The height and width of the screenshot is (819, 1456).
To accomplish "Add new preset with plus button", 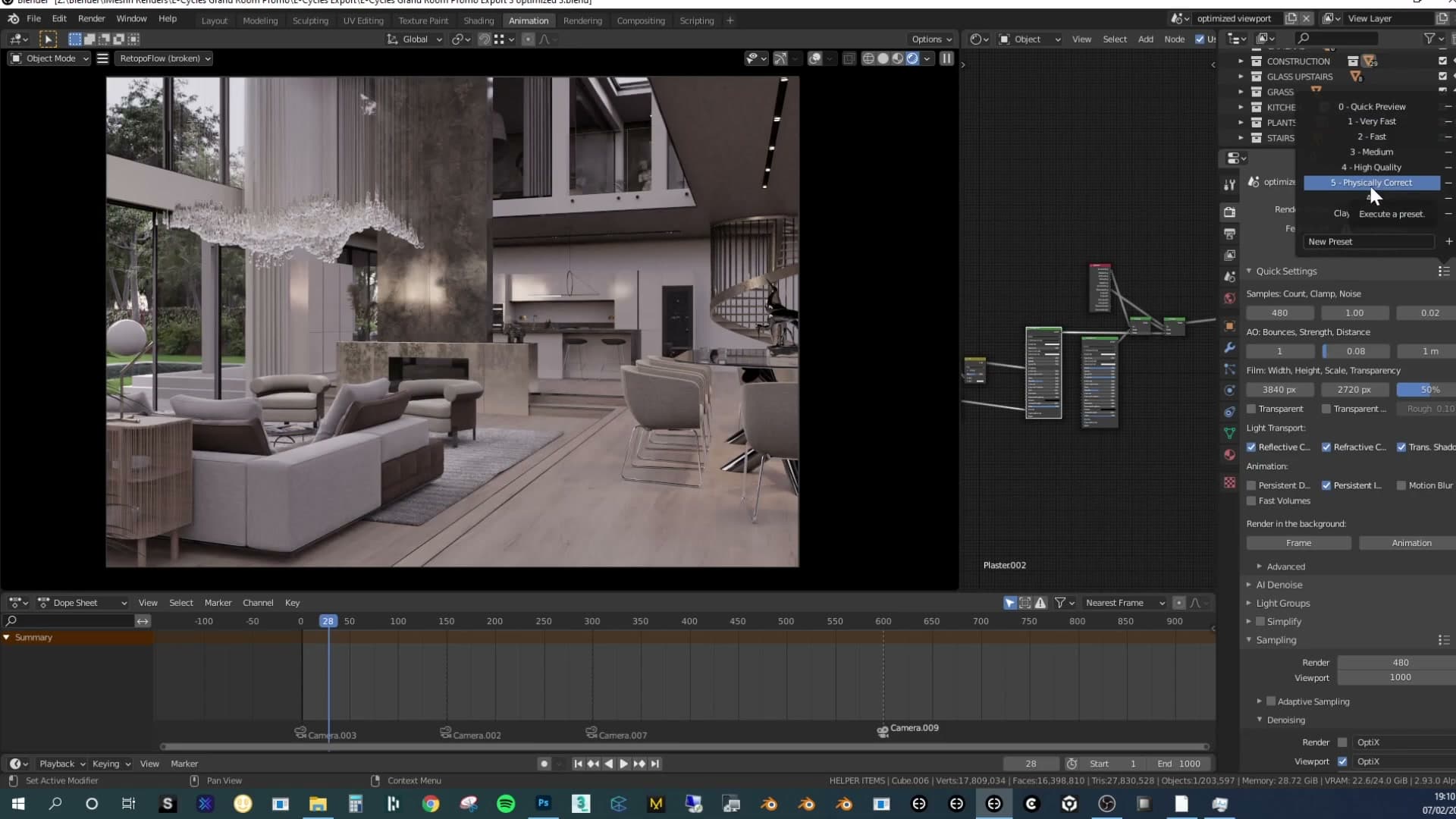I will pos(1448,241).
